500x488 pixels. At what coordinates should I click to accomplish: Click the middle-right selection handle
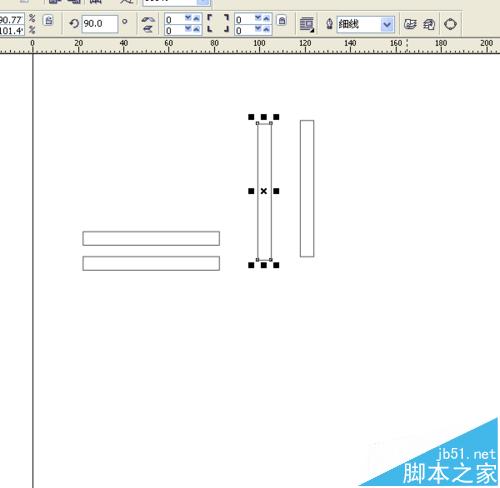[276, 191]
